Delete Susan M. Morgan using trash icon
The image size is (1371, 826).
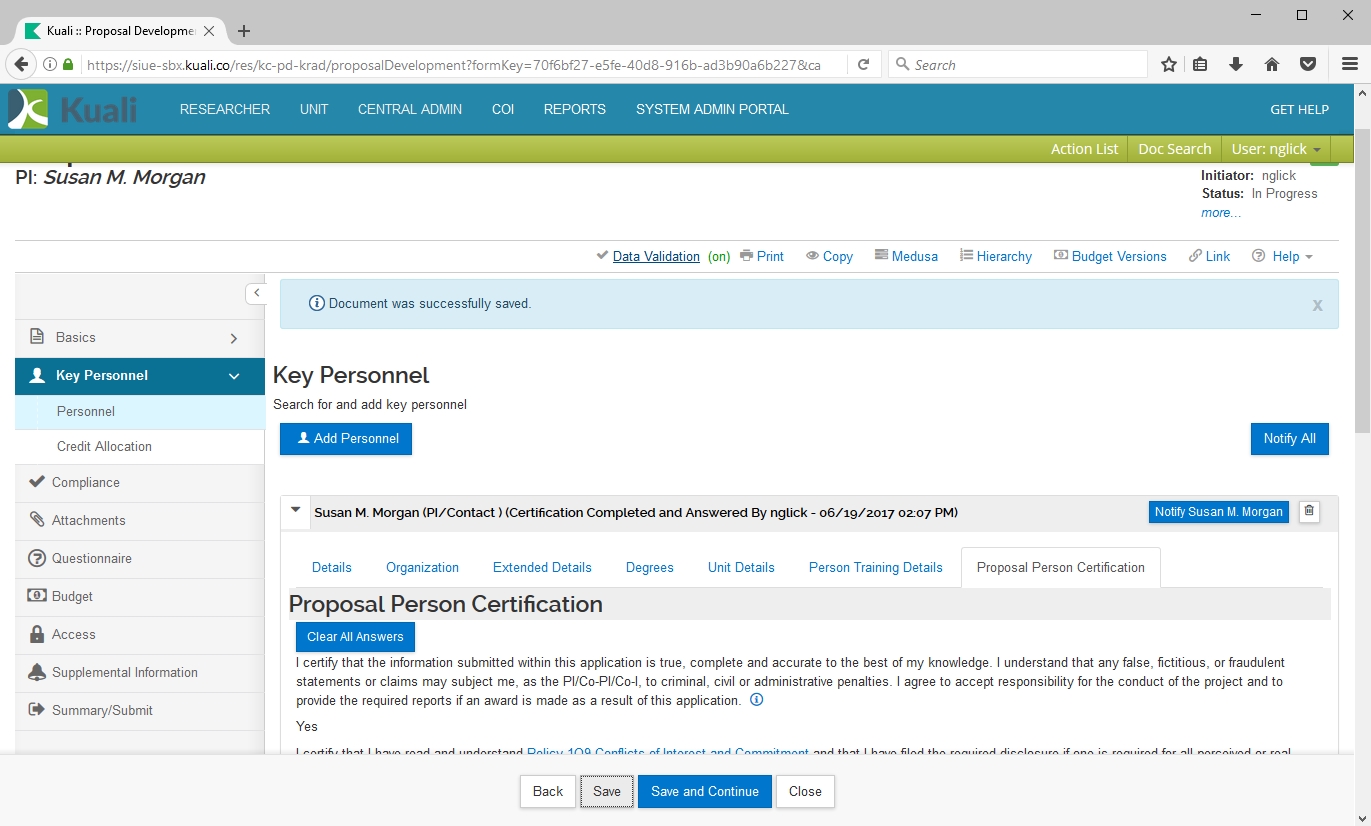tap(1309, 512)
